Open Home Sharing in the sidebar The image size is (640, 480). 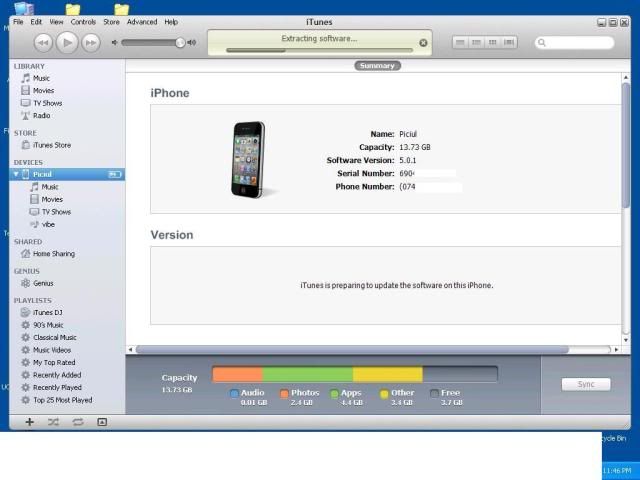pos(53,254)
